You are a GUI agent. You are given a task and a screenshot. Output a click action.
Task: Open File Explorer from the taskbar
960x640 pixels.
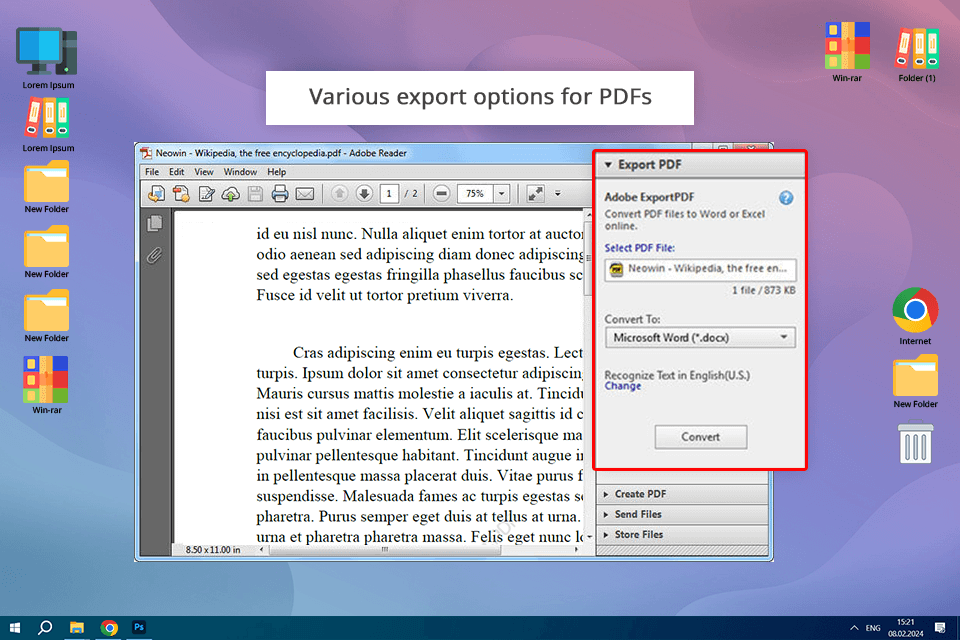(x=77, y=628)
